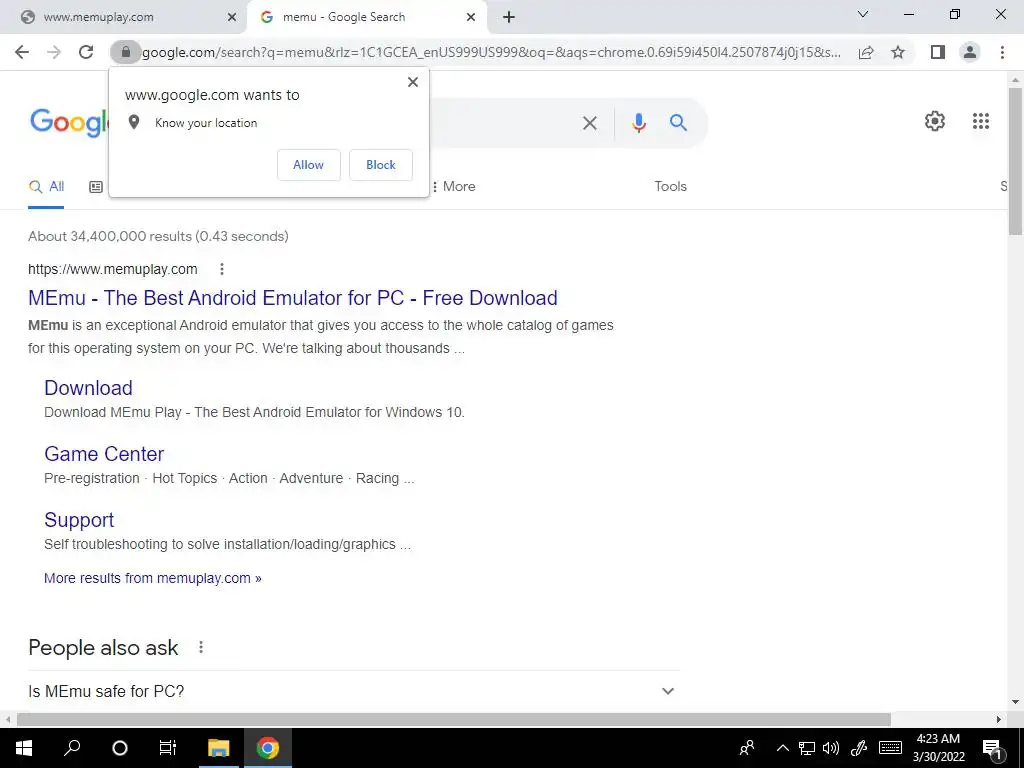Open the touch keyboard icon
Viewport: 1024px width, 768px height.
tap(890, 748)
